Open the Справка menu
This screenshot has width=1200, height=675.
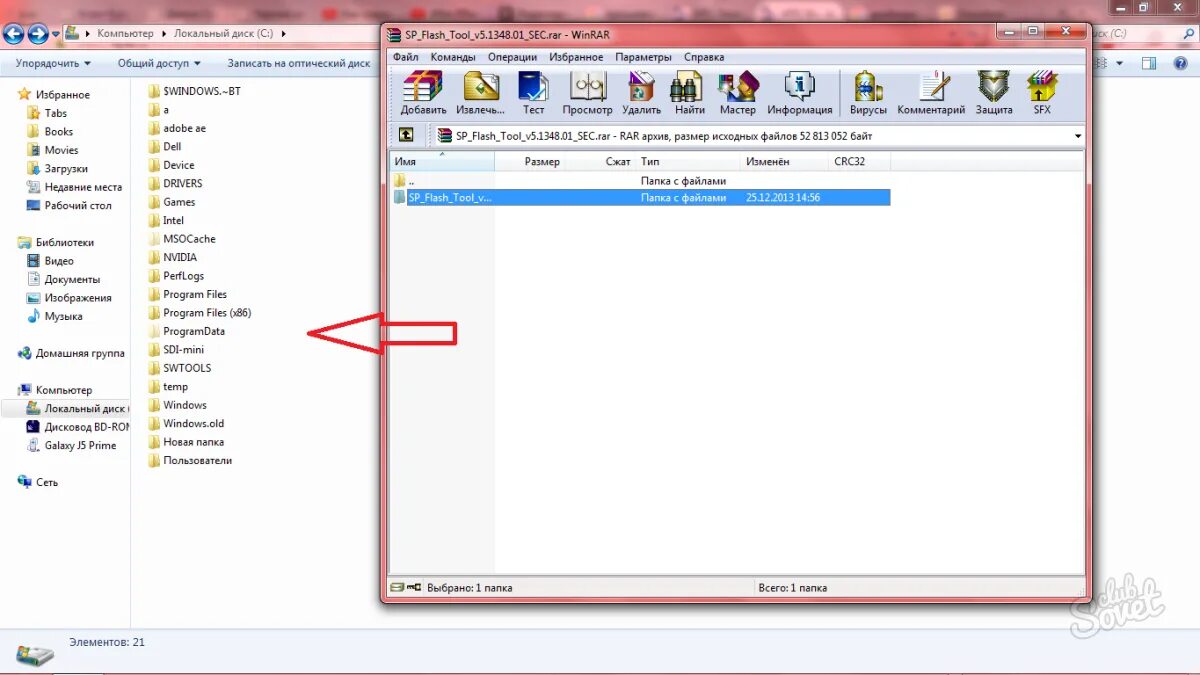pyautogui.click(x=704, y=57)
